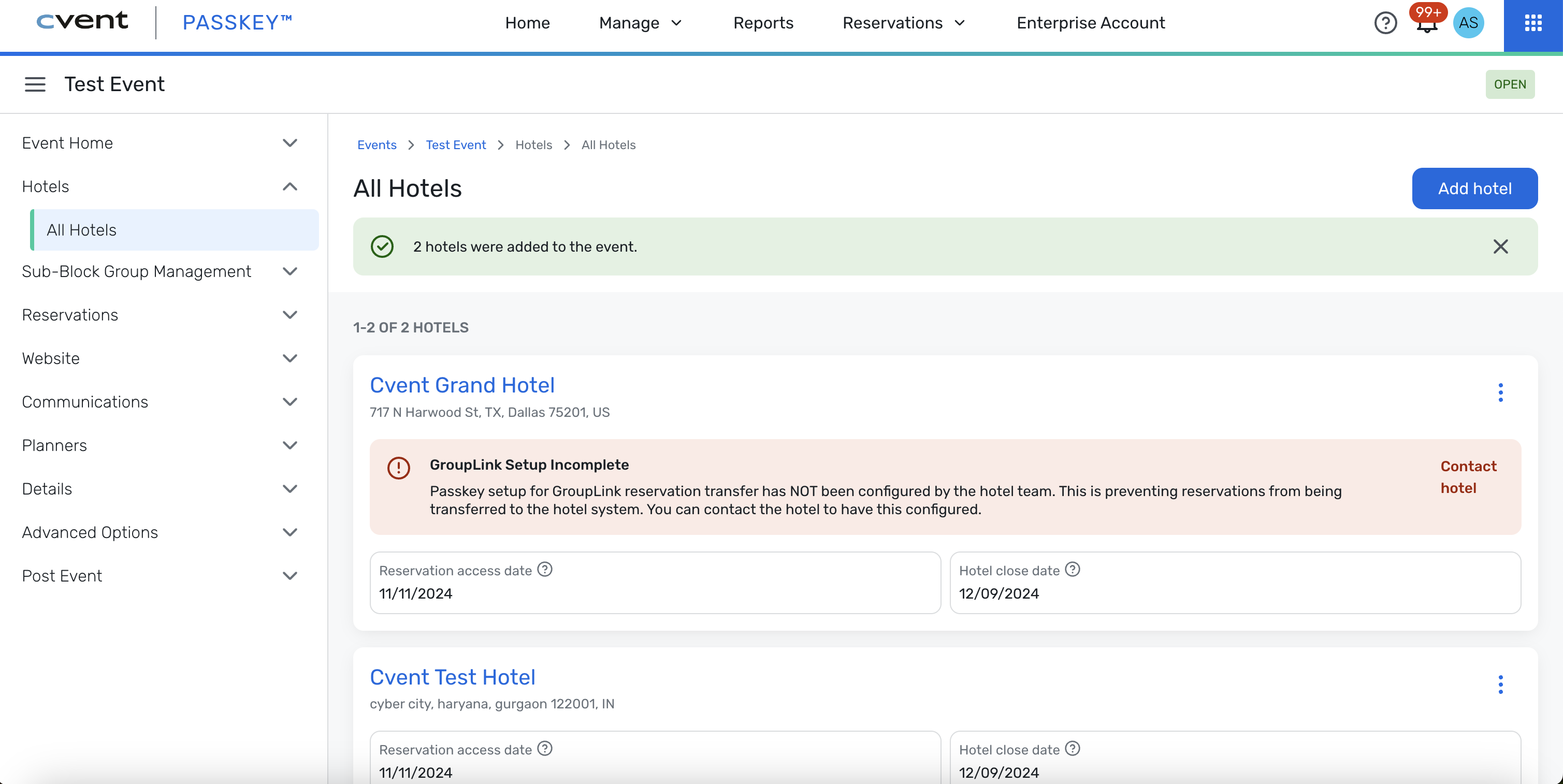
Task: Click Test Hotel reservation access date help icon
Action: [545, 748]
